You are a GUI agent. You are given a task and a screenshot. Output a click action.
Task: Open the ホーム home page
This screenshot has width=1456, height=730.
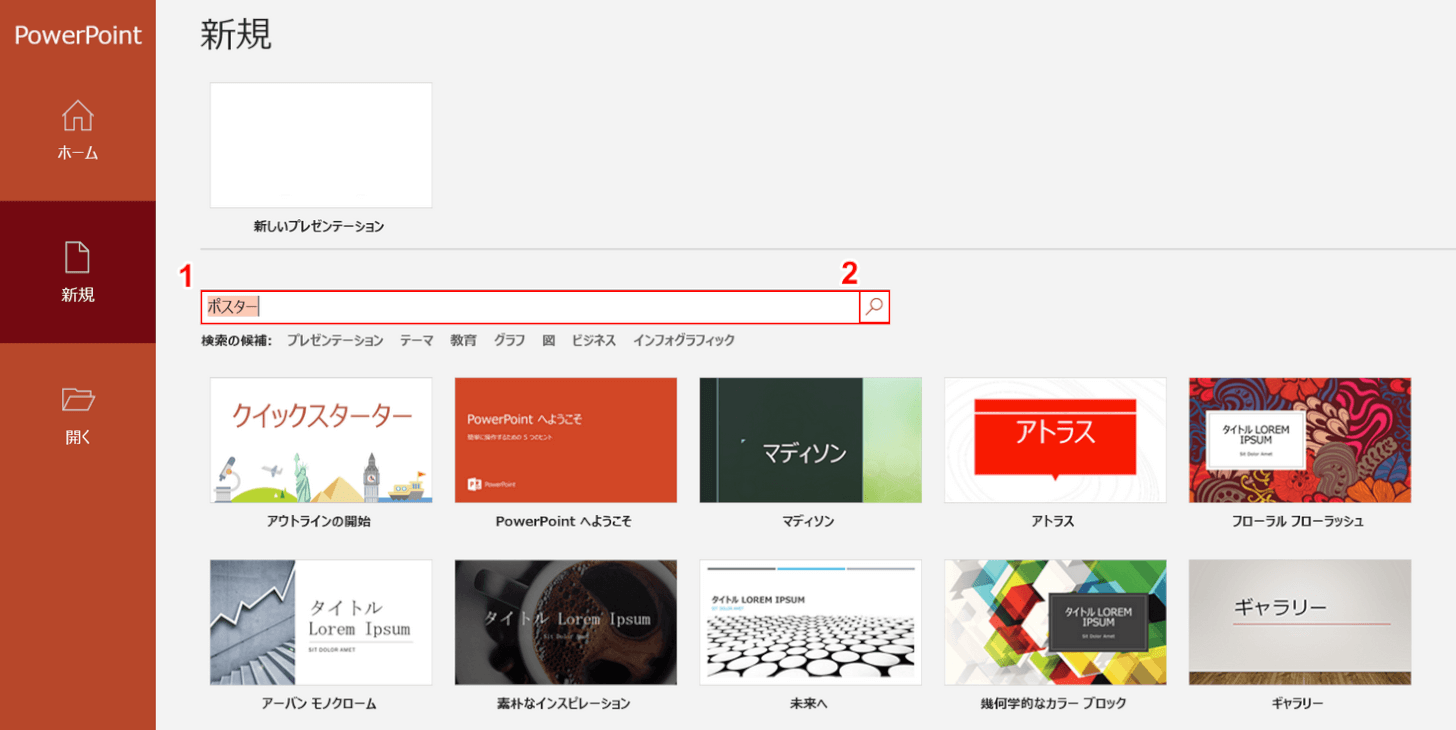[x=78, y=130]
